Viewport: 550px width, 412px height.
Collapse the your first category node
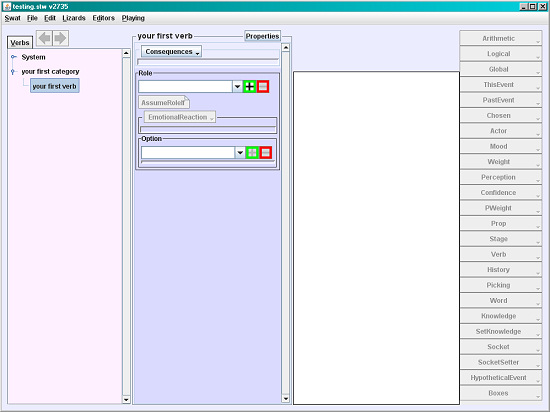click(x=13, y=72)
